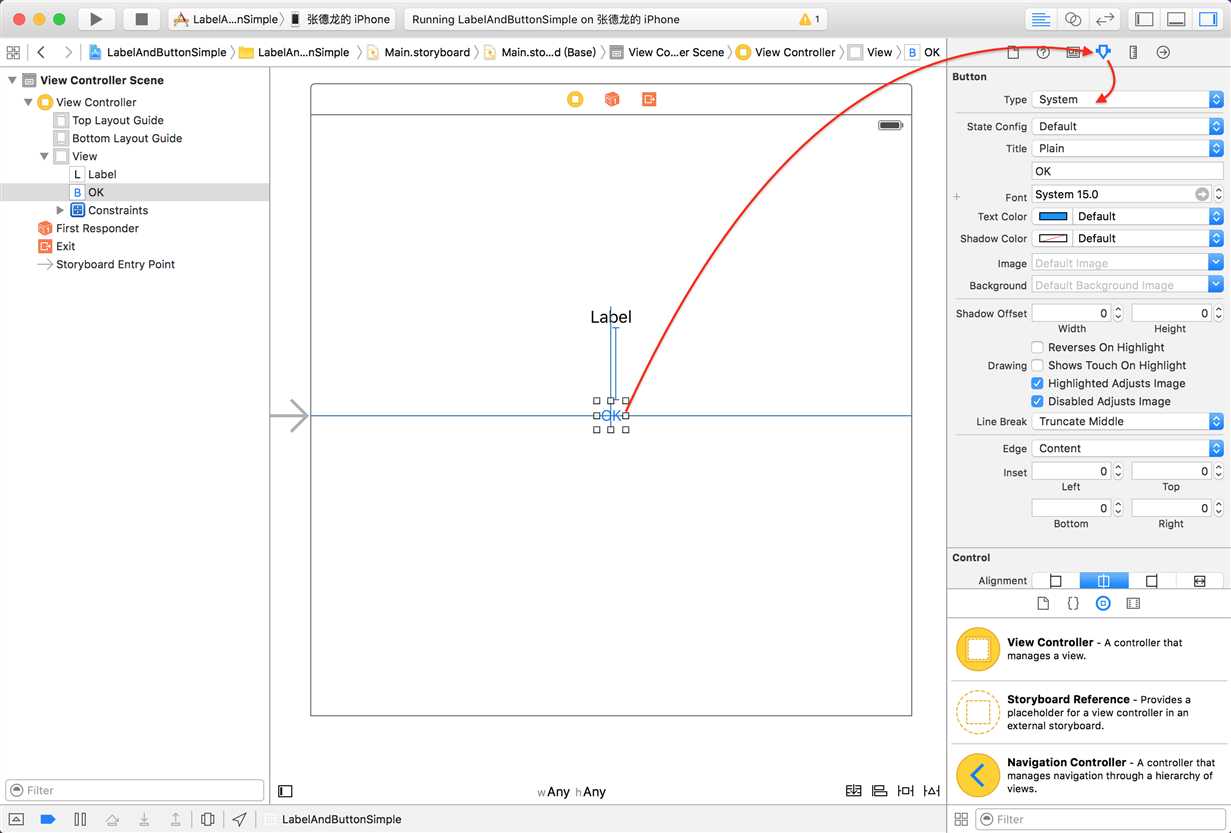
Task: Collapse the View Controller tree item
Action: 28,102
